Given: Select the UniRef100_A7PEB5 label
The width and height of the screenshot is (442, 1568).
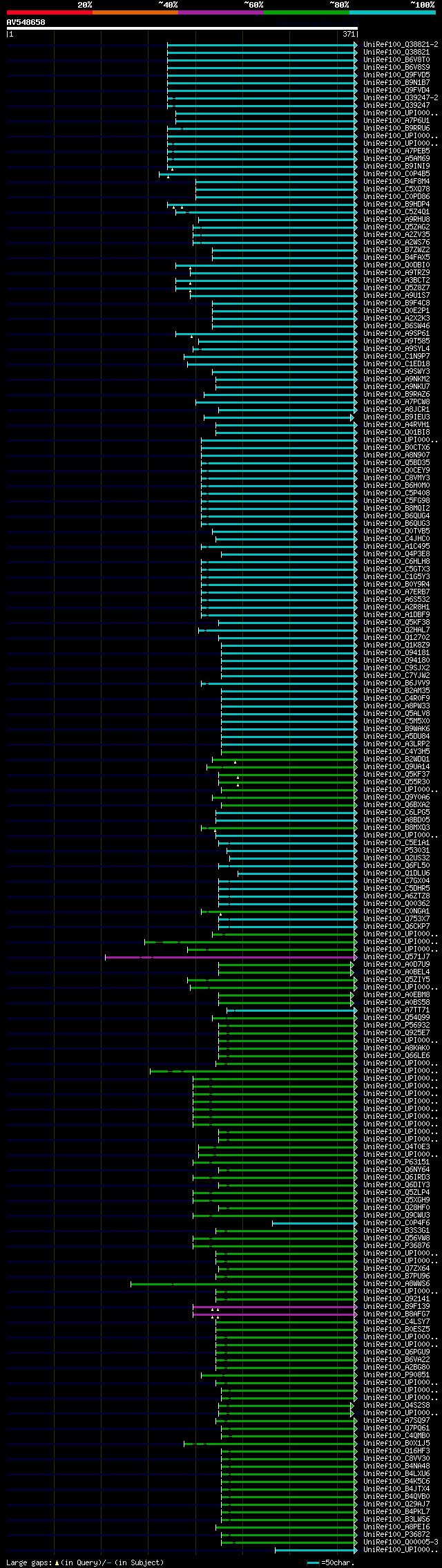Looking at the screenshot, I should (x=396, y=151).
